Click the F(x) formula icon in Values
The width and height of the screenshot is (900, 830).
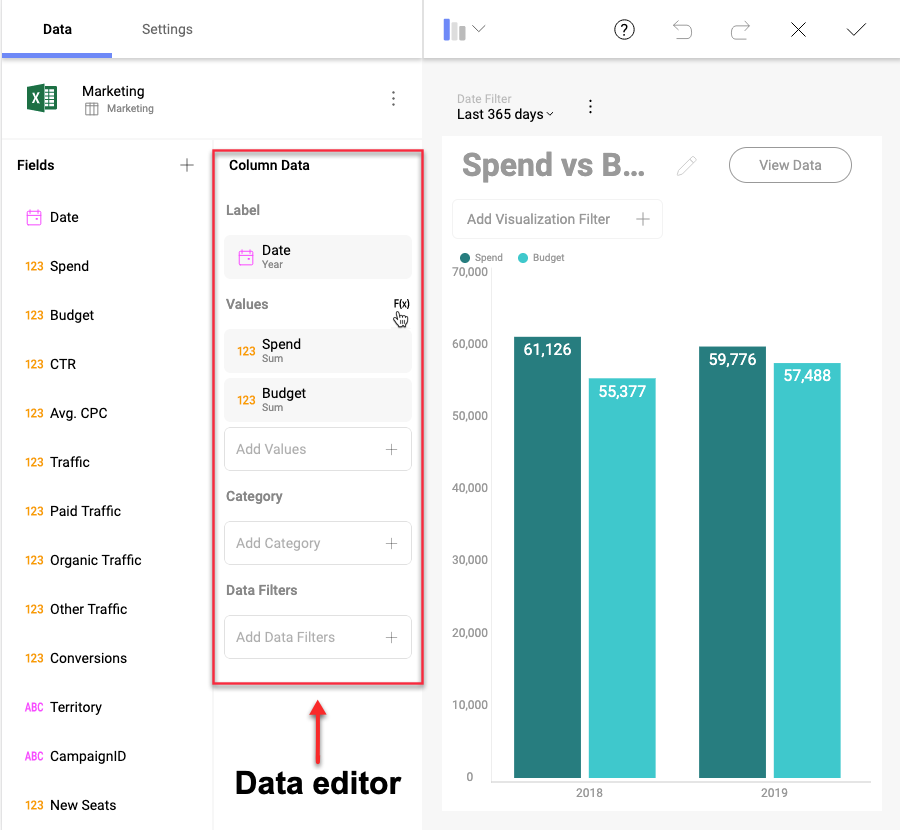[x=401, y=305]
